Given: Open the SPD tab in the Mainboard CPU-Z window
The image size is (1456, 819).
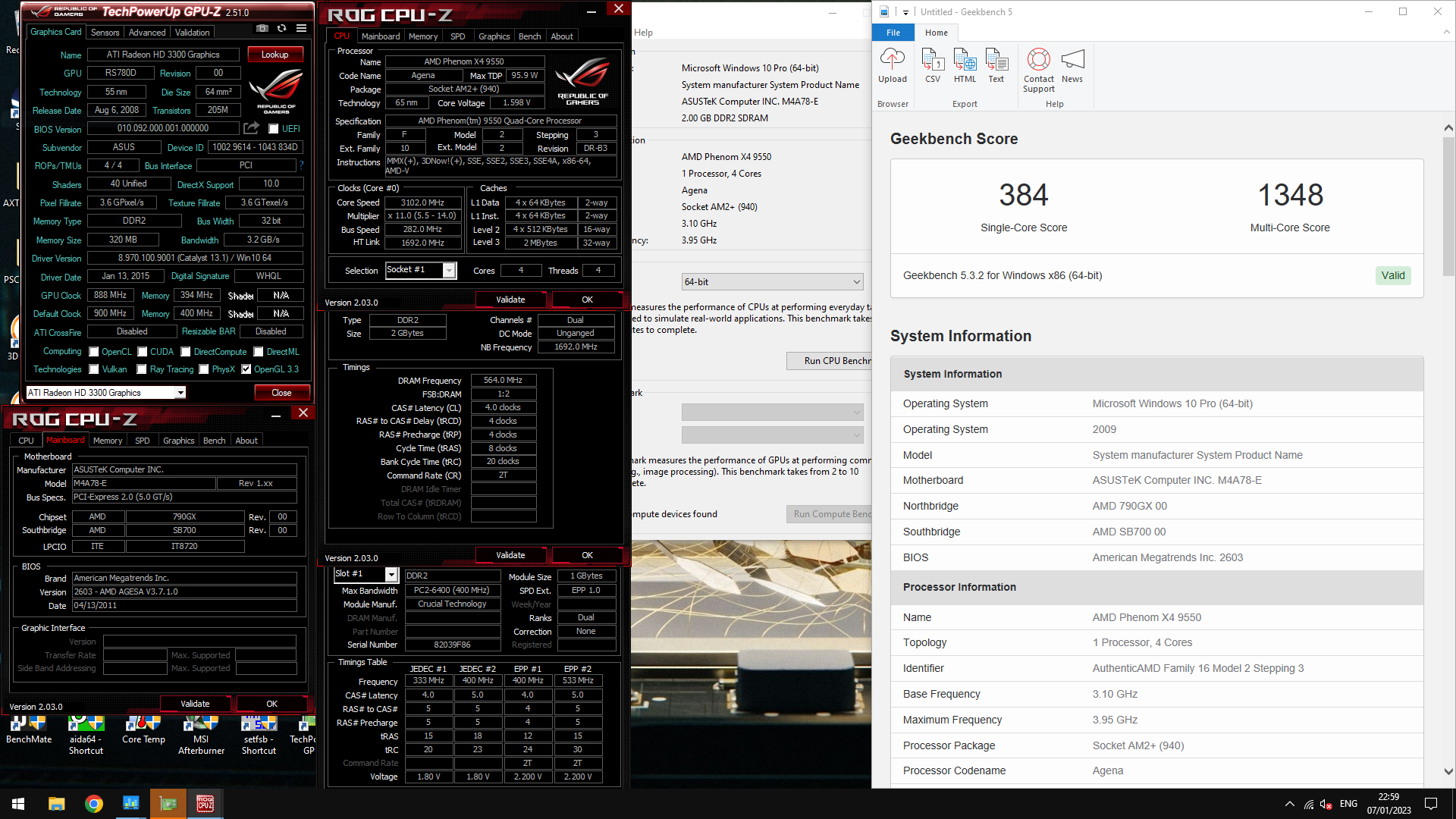Looking at the screenshot, I should tap(142, 441).
